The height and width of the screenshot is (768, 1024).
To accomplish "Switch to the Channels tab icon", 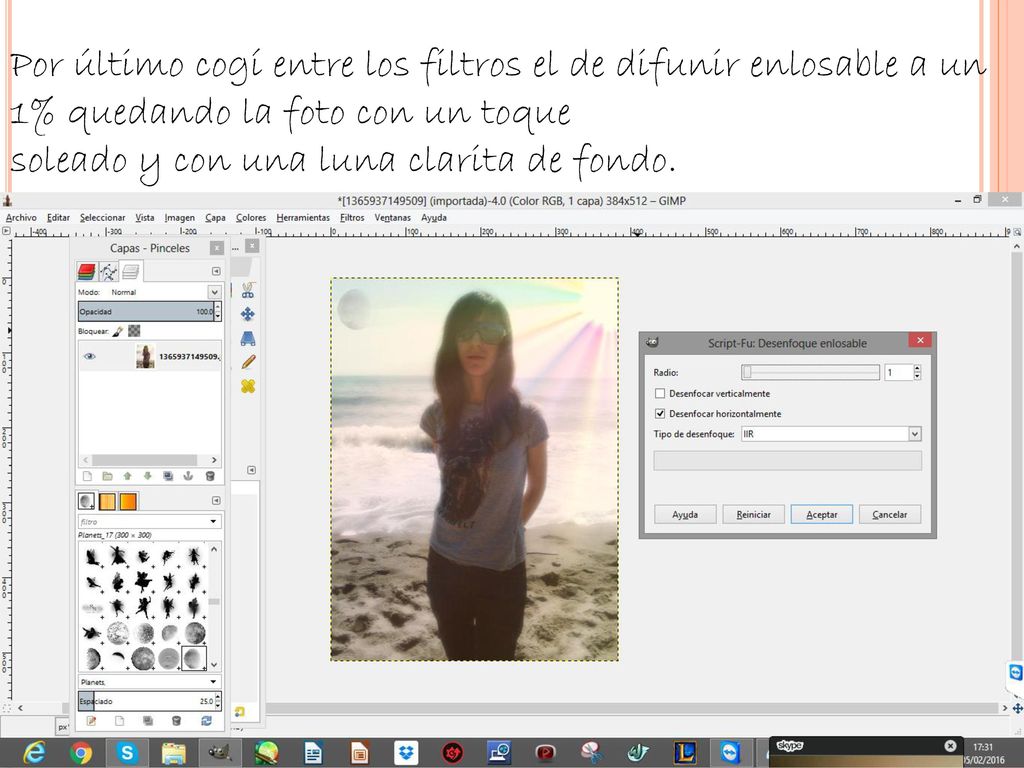I will tap(86, 271).
